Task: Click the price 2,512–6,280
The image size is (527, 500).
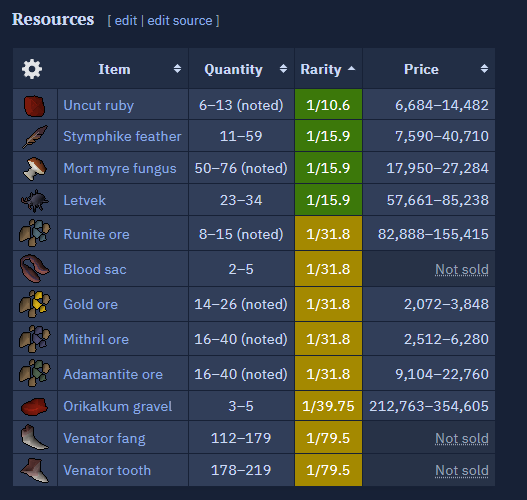Action: click(x=446, y=339)
